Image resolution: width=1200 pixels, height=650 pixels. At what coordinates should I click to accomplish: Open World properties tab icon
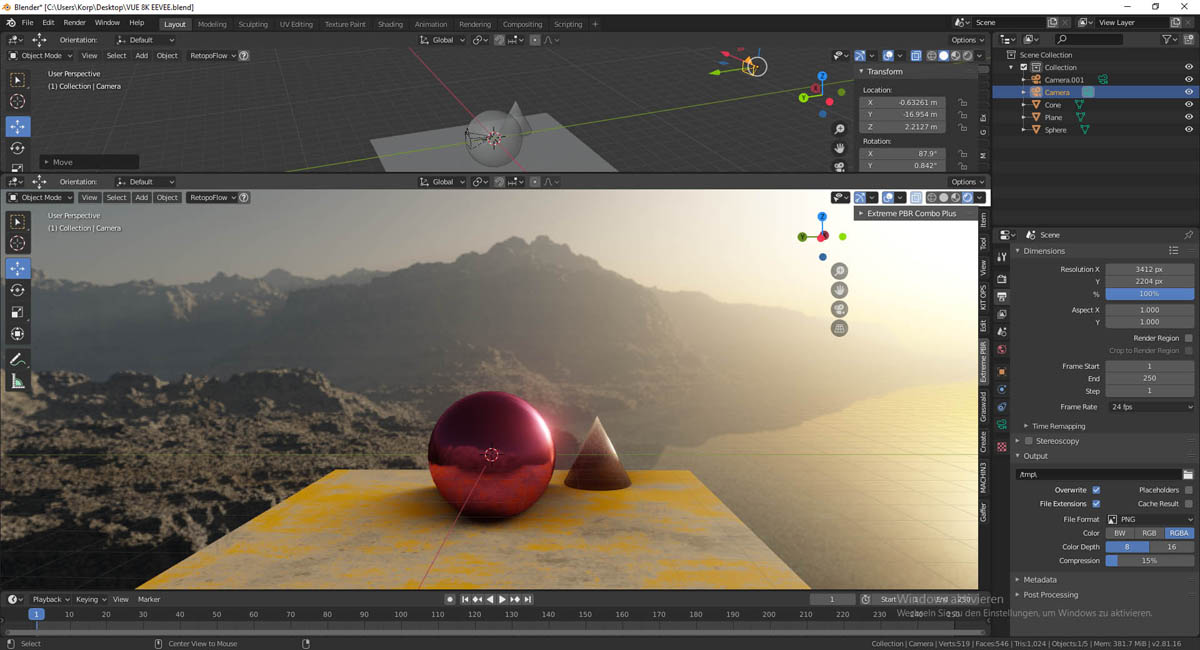pos(1002,350)
